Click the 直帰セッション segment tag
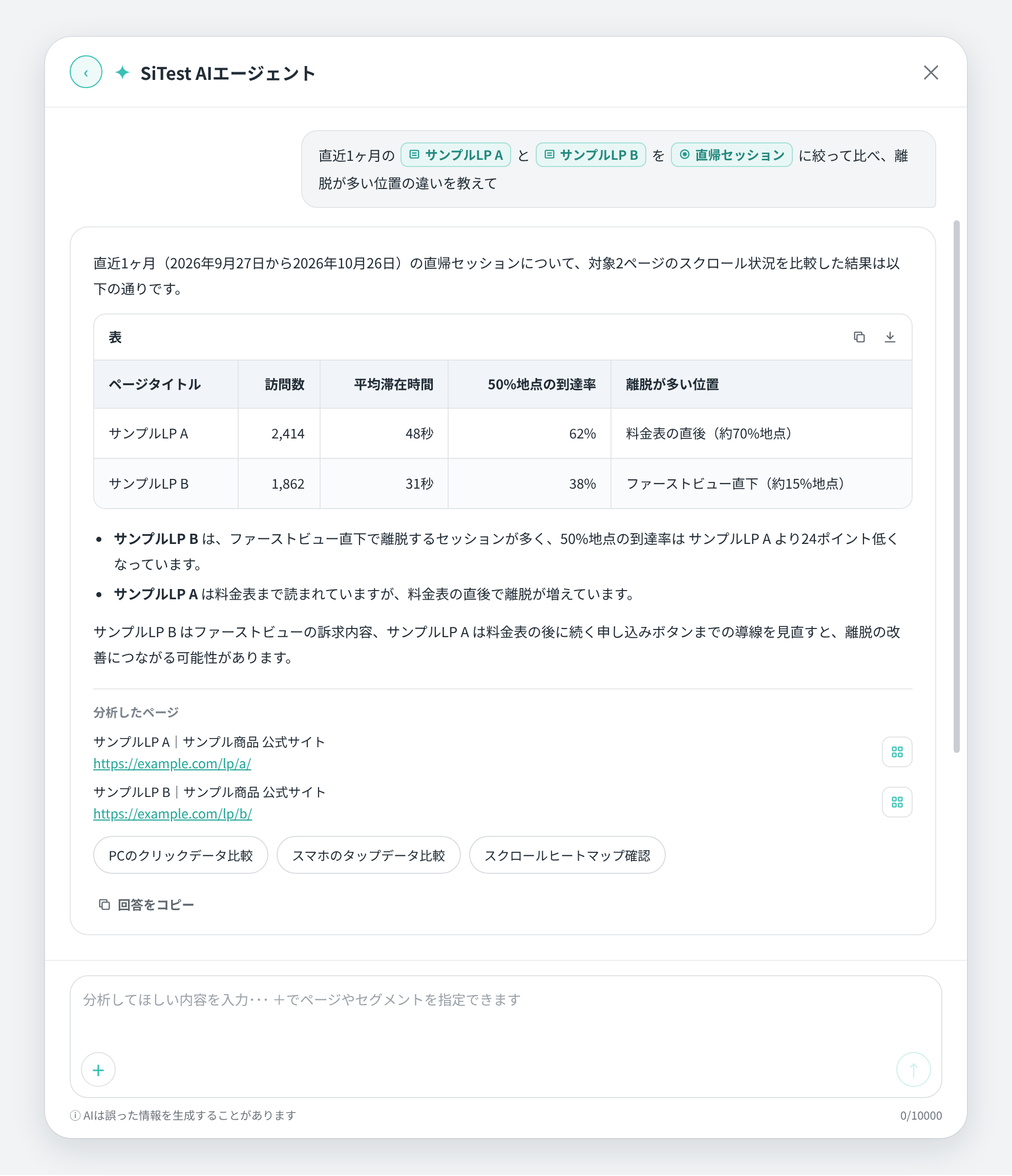 click(x=732, y=155)
